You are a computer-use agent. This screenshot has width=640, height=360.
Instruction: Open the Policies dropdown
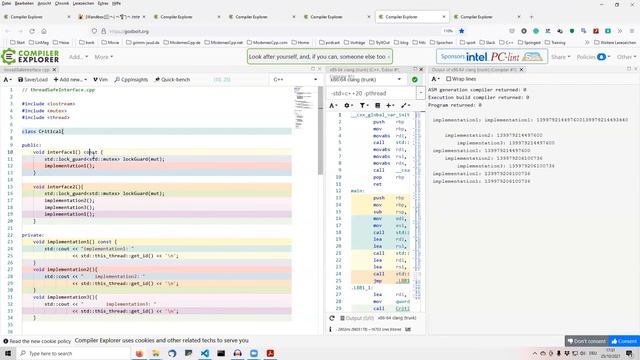[x=593, y=57]
